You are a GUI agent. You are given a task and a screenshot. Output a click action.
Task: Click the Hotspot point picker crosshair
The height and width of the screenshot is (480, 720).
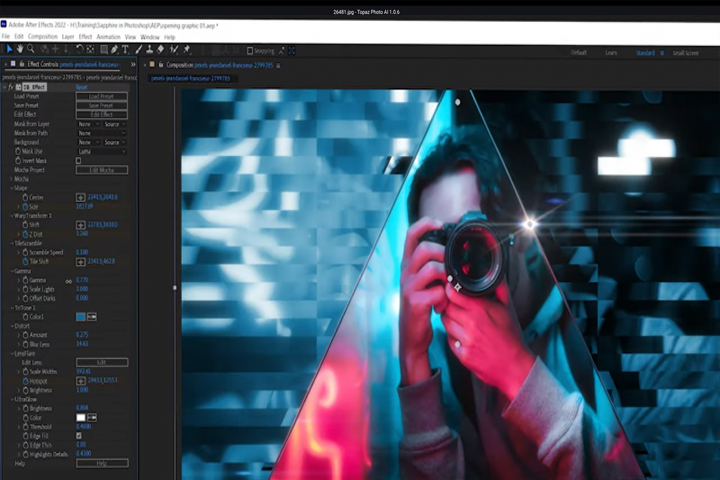pos(80,381)
